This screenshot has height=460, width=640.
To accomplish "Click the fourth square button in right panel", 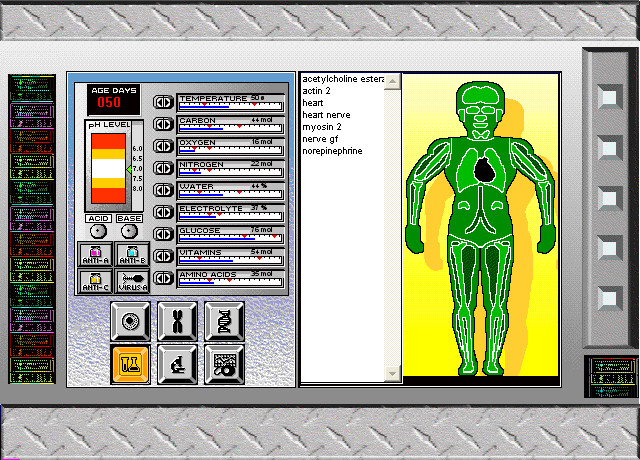I will click(x=609, y=248).
